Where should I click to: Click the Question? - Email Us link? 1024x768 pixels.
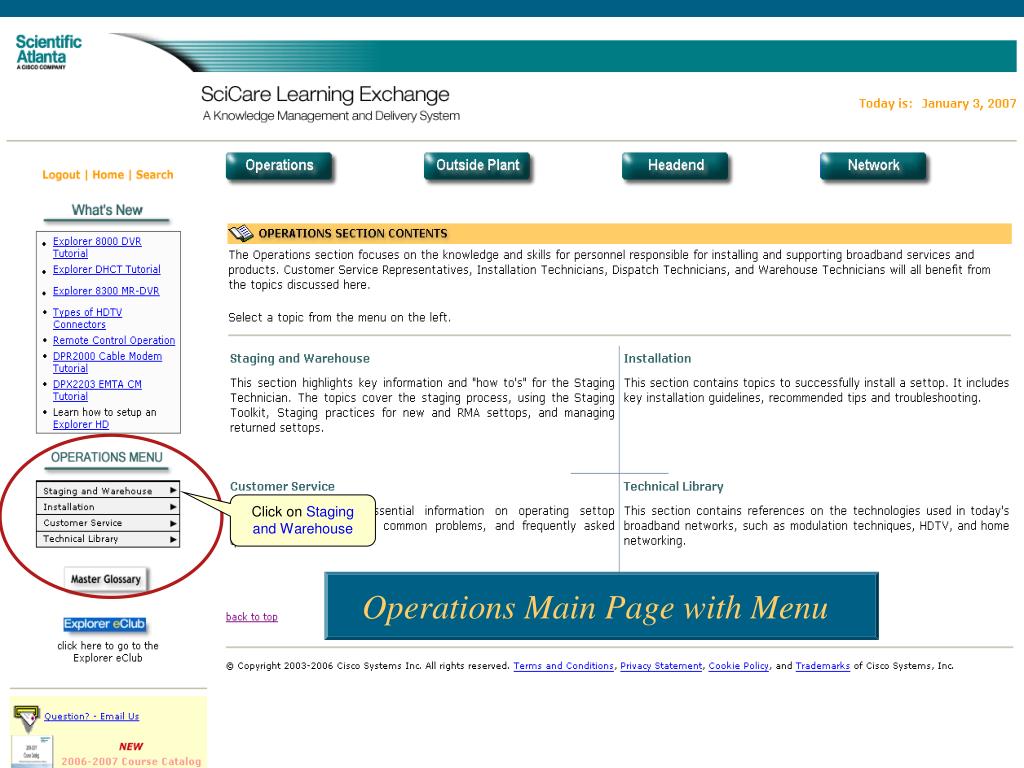tap(91, 716)
